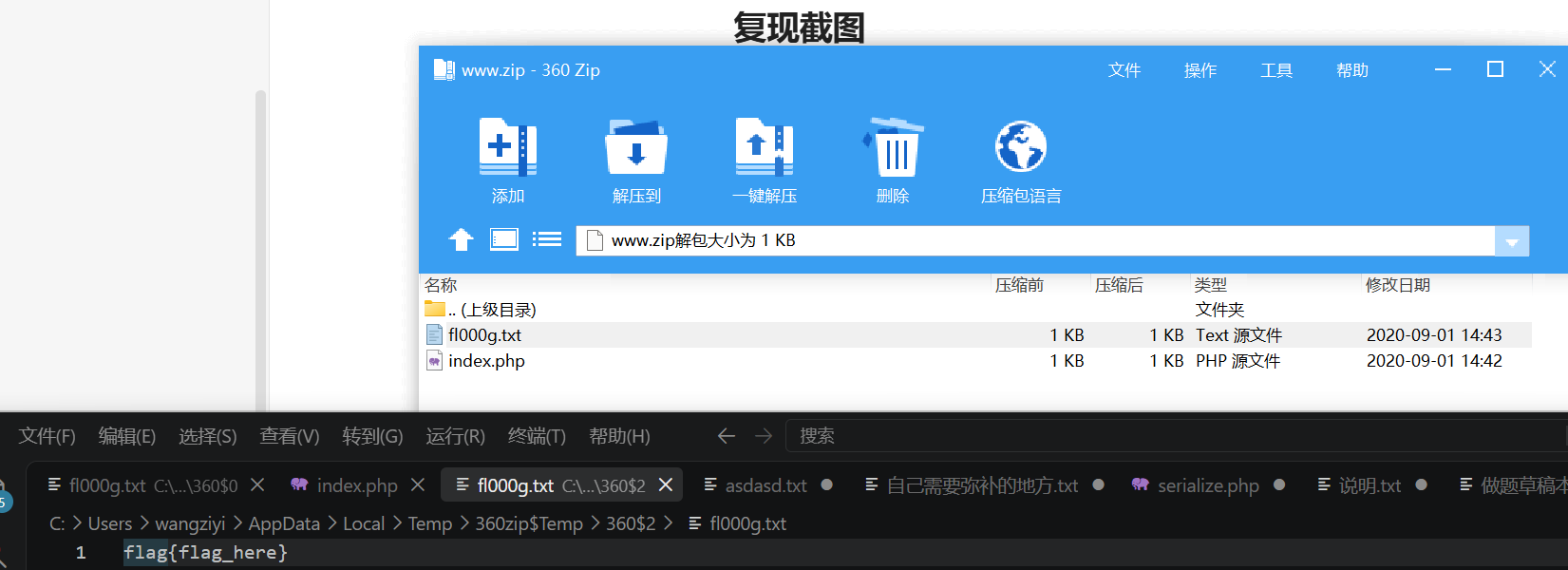Go up one directory with the up arrow
Screen dimensions: 1568x570
tap(461, 239)
